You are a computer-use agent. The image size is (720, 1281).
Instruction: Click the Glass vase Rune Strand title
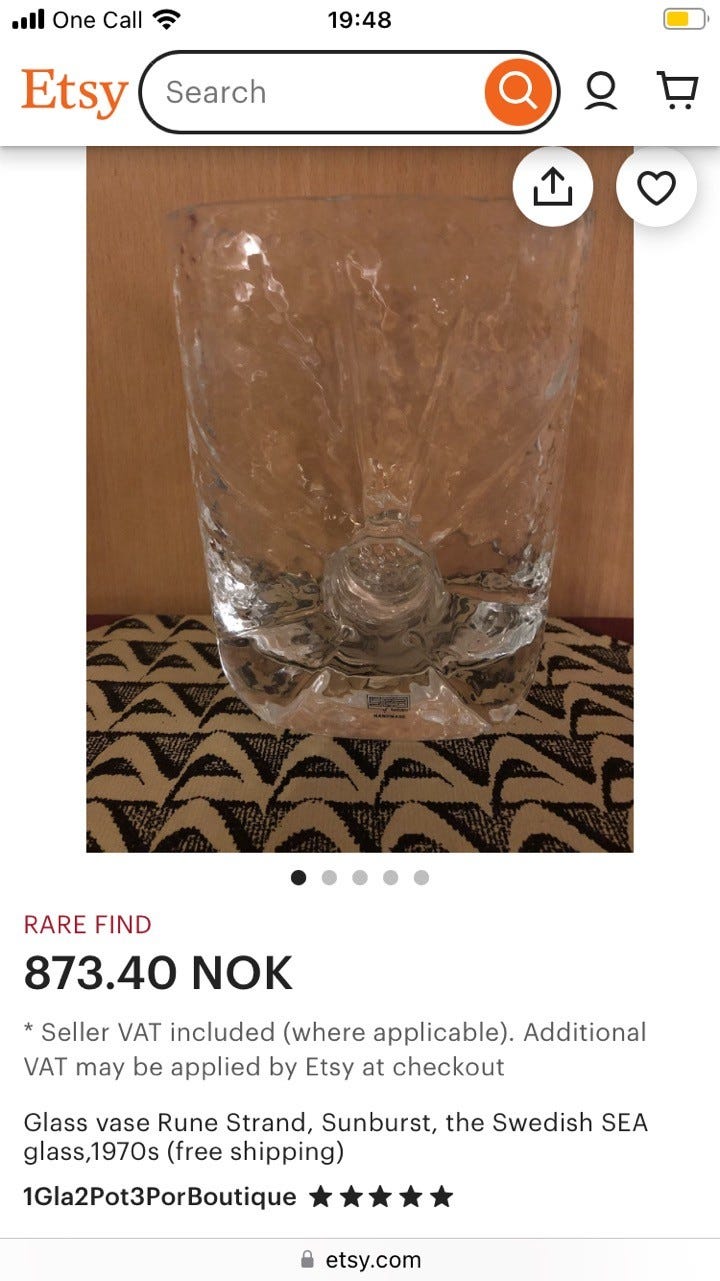(336, 1137)
